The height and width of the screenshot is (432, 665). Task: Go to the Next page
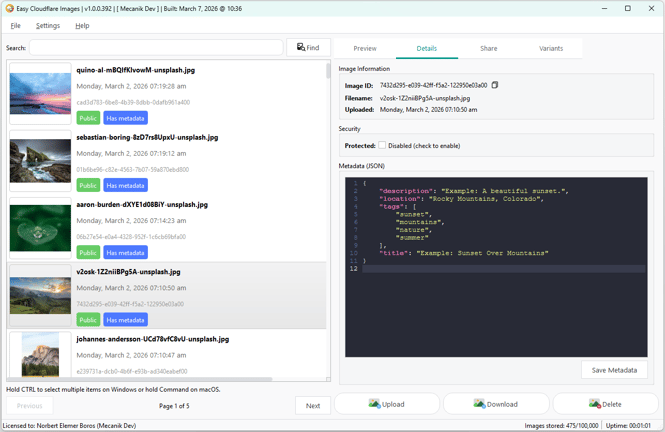coord(313,406)
